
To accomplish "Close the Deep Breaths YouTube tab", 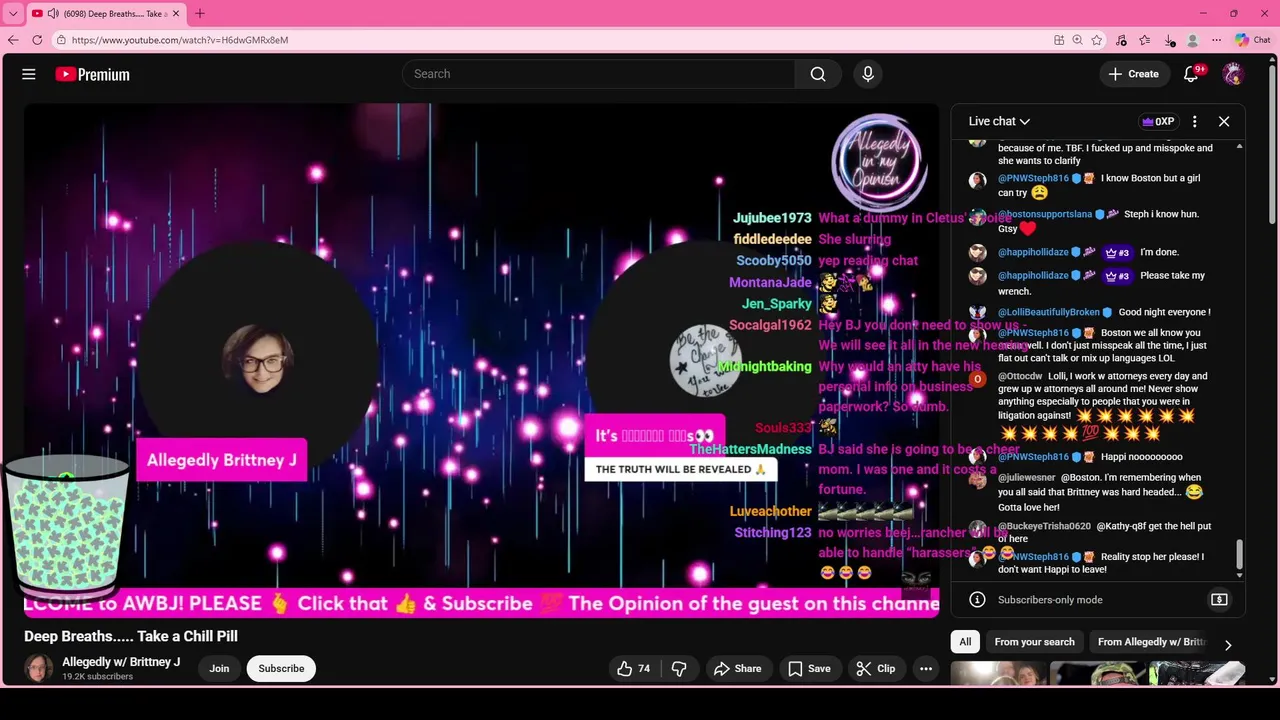I will click(176, 14).
